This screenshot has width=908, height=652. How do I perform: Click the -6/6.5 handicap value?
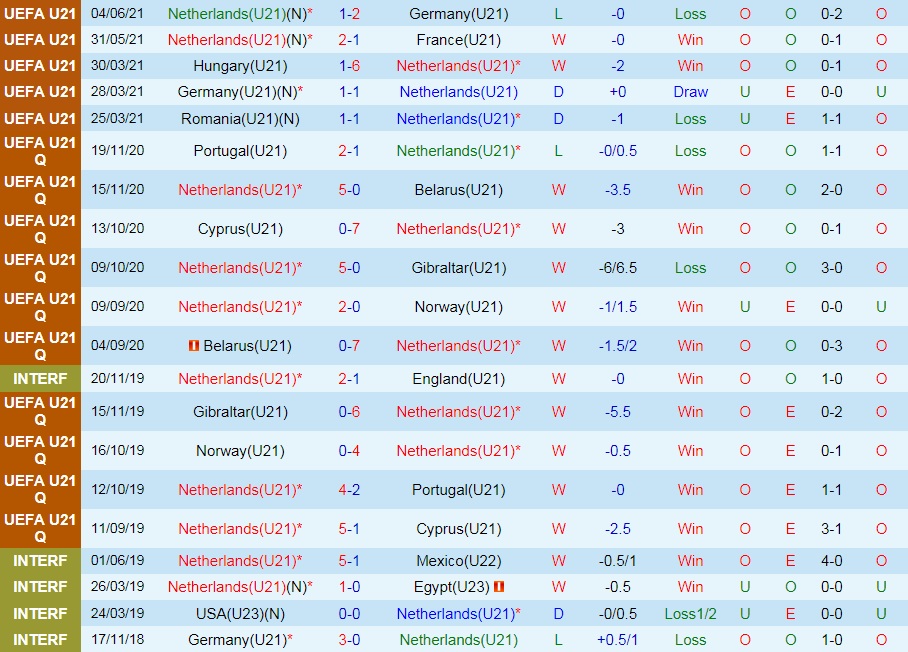point(618,268)
